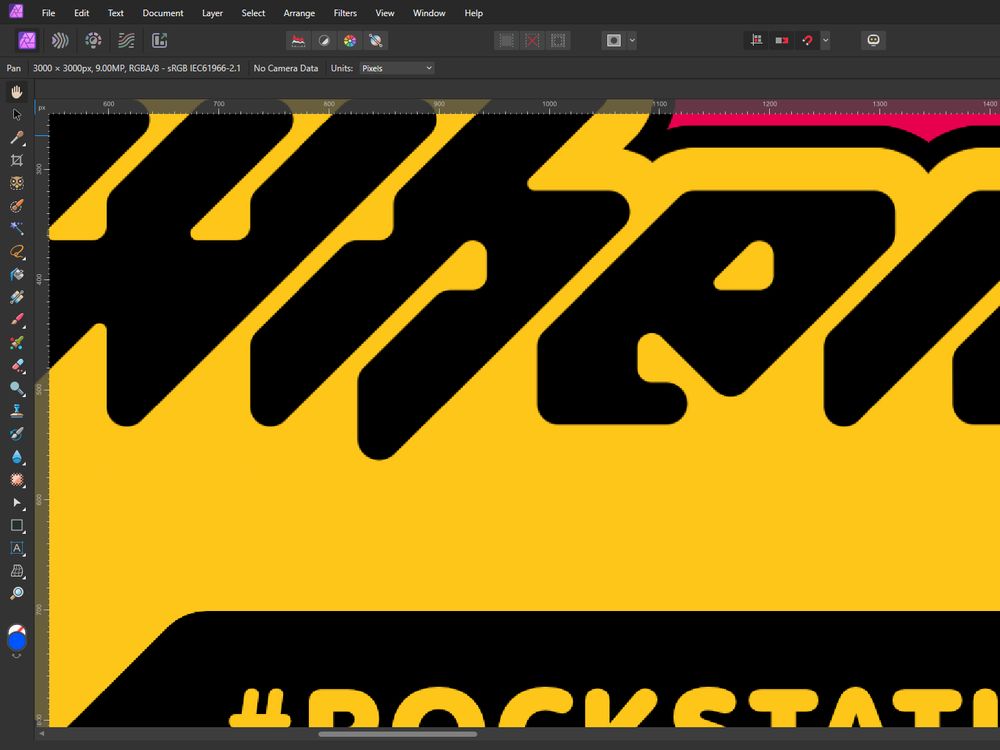Select the Erase Brush tool
Image resolution: width=1000 pixels, height=750 pixels.
pyautogui.click(x=17, y=365)
